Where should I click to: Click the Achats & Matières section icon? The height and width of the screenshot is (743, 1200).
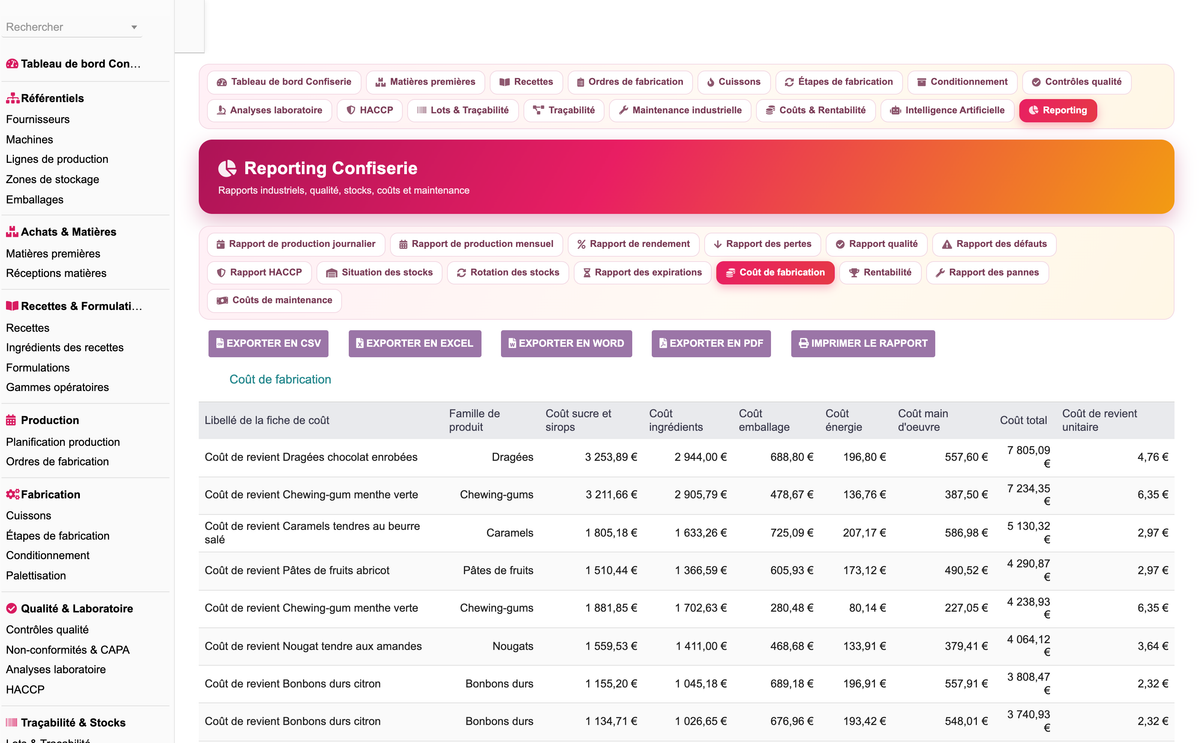pos(12,232)
